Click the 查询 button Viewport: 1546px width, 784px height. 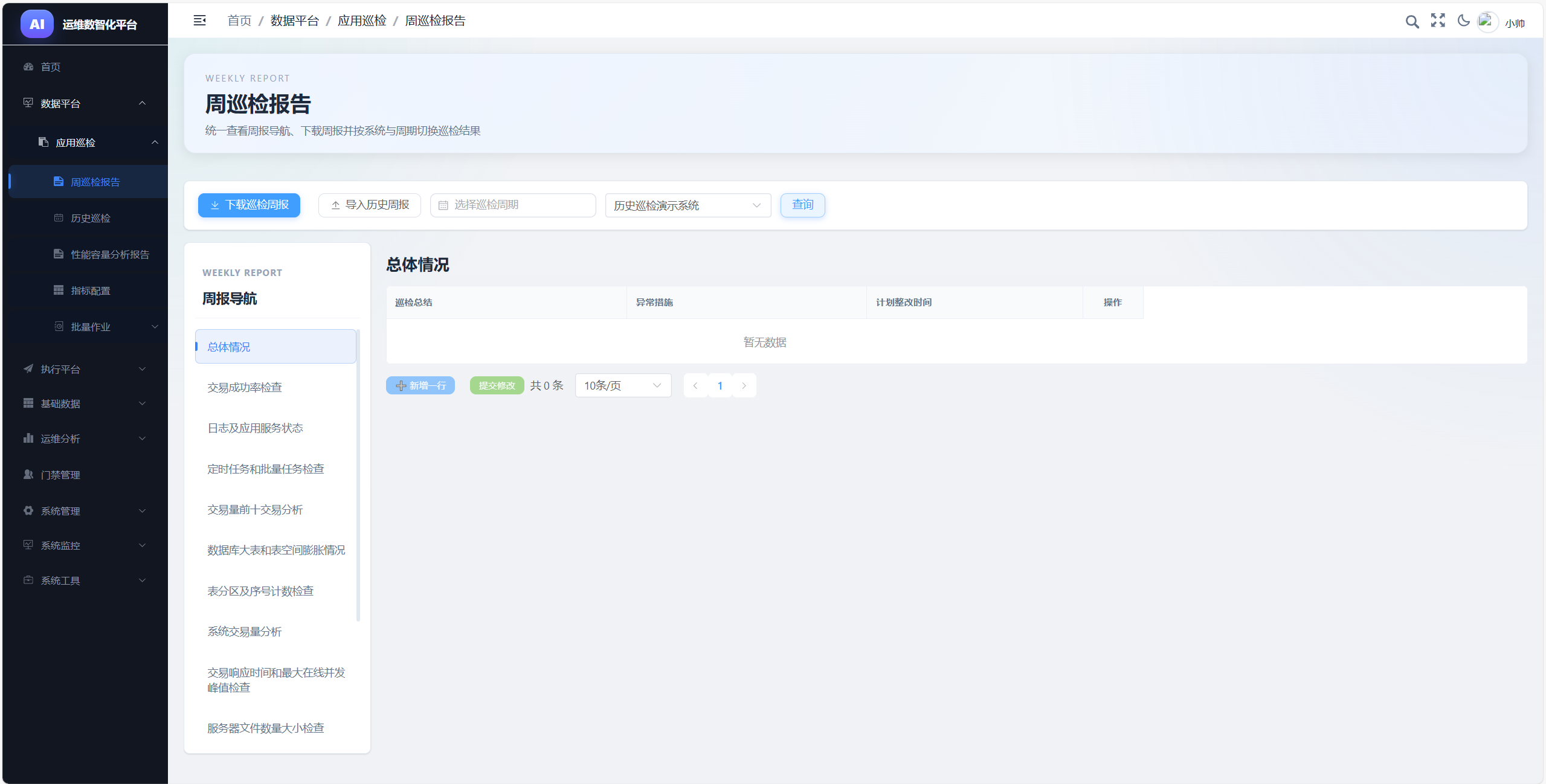tap(802, 205)
